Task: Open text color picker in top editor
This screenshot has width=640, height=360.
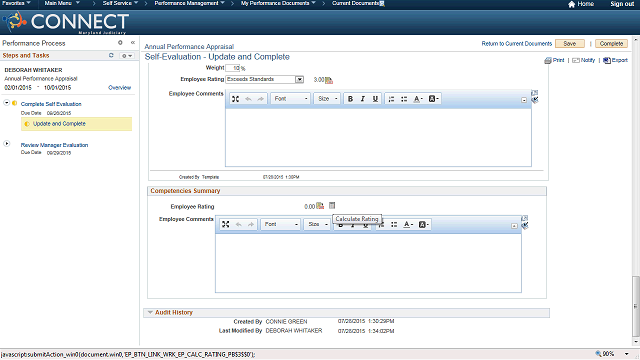Action: coord(418,99)
